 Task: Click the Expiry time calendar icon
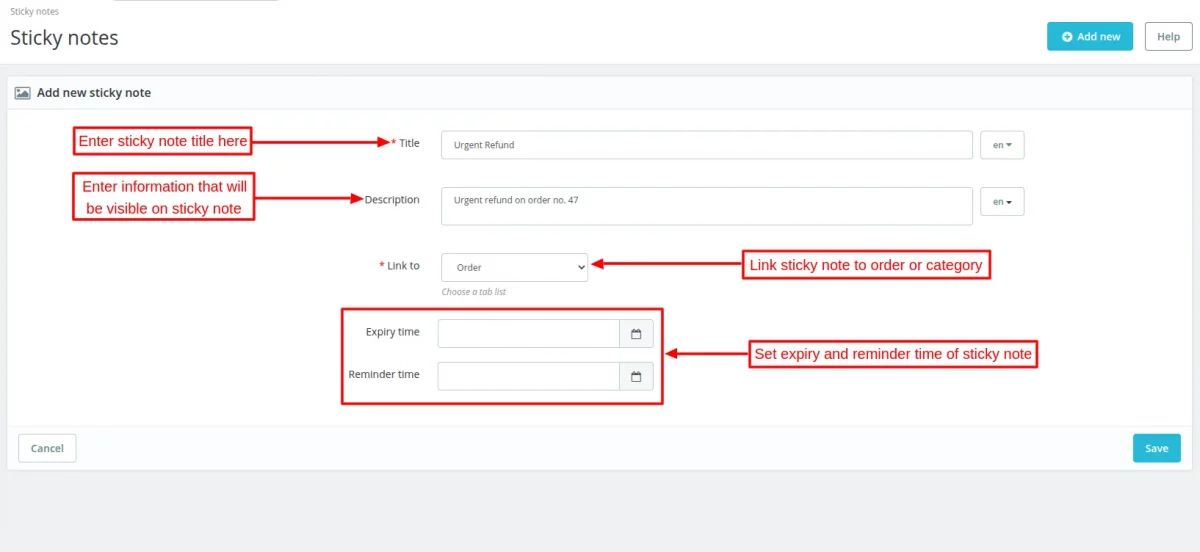(x=636, y=334)
